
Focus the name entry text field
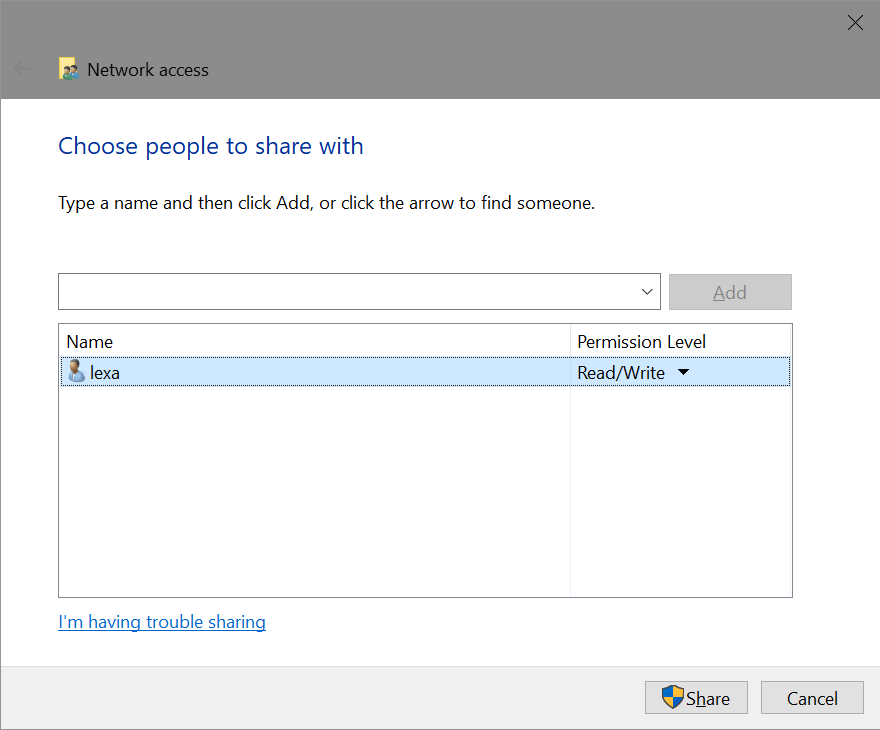click(x=345, y=292)
